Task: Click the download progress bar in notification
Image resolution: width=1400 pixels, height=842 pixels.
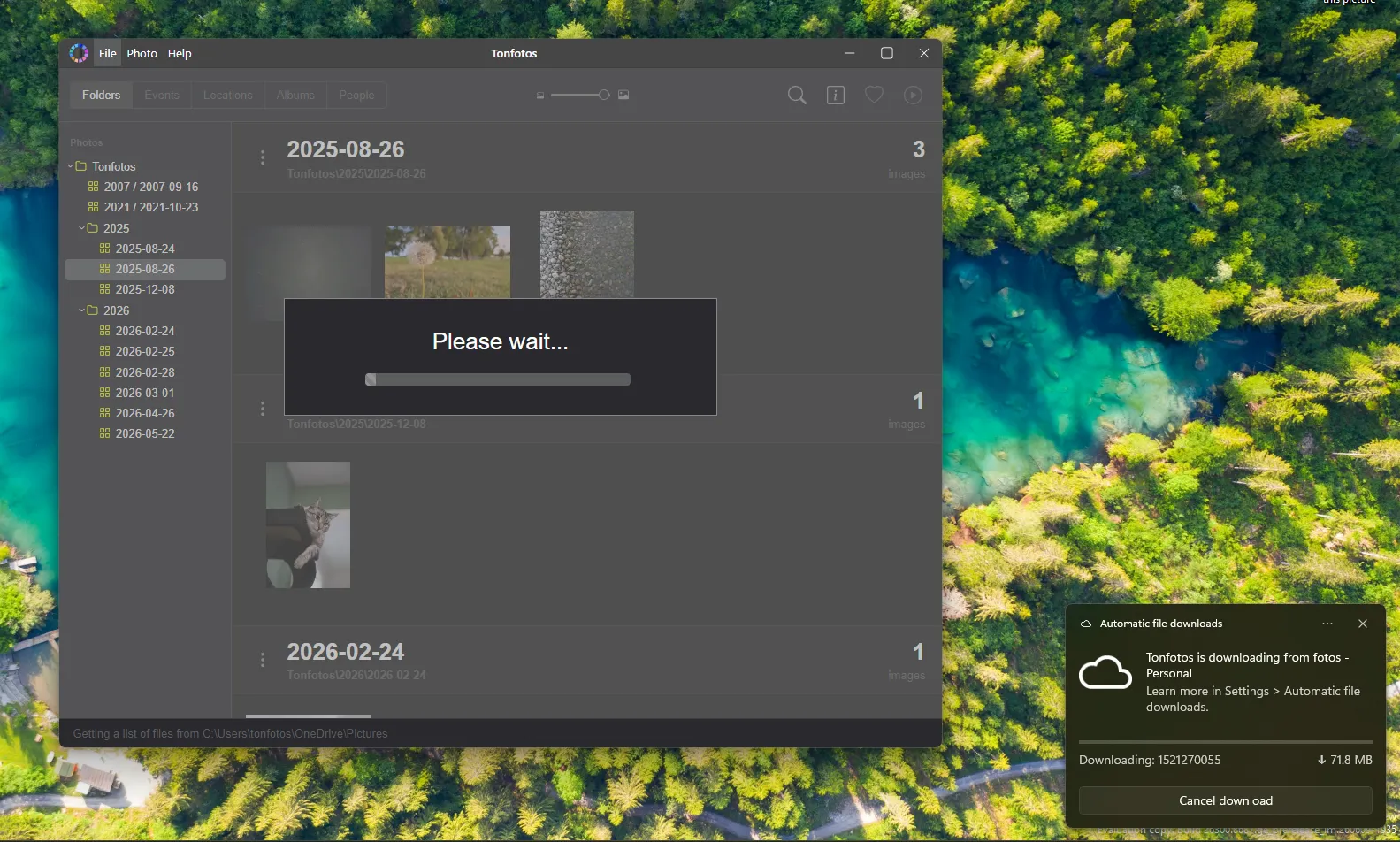Action: [1226, 741]
